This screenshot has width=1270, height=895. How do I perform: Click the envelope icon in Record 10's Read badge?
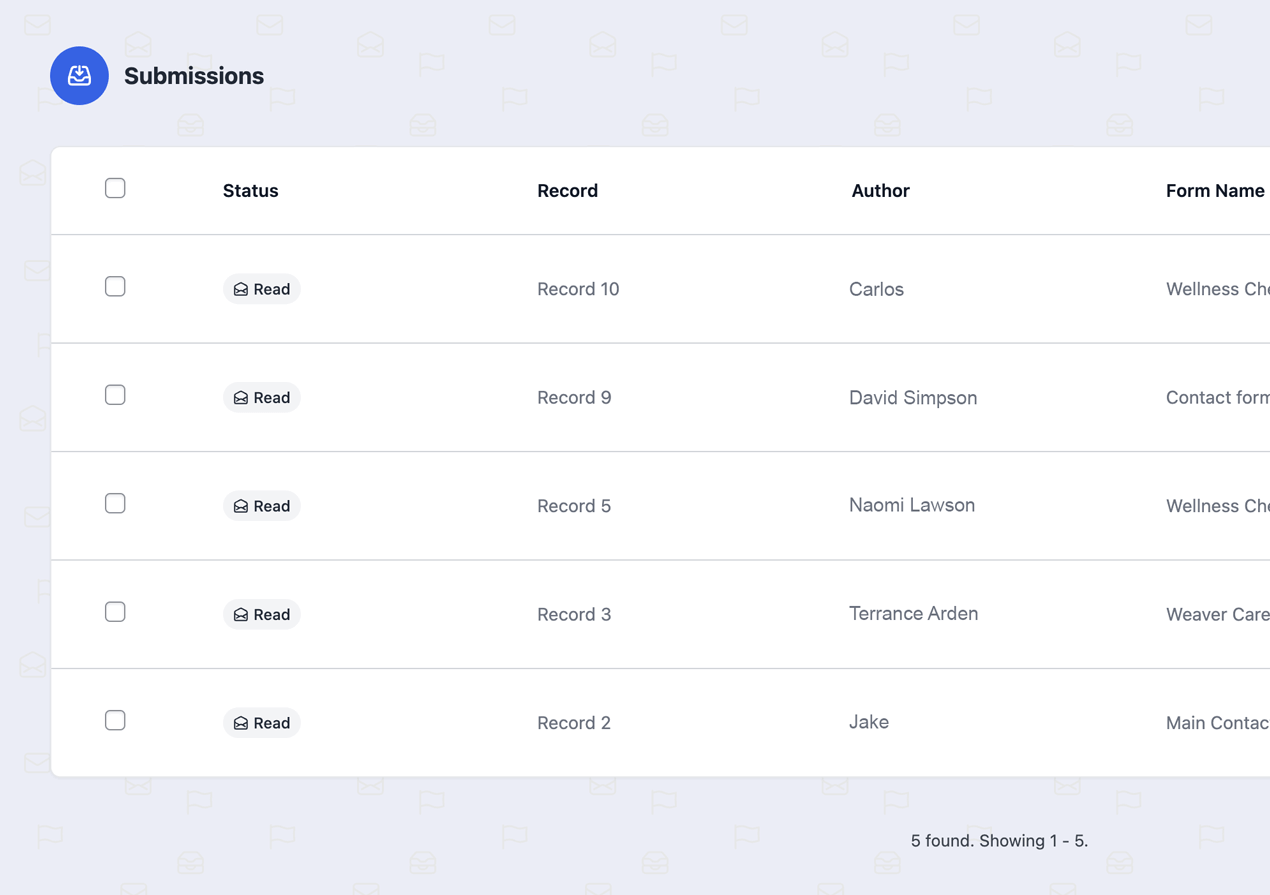(x=241, y=289)
